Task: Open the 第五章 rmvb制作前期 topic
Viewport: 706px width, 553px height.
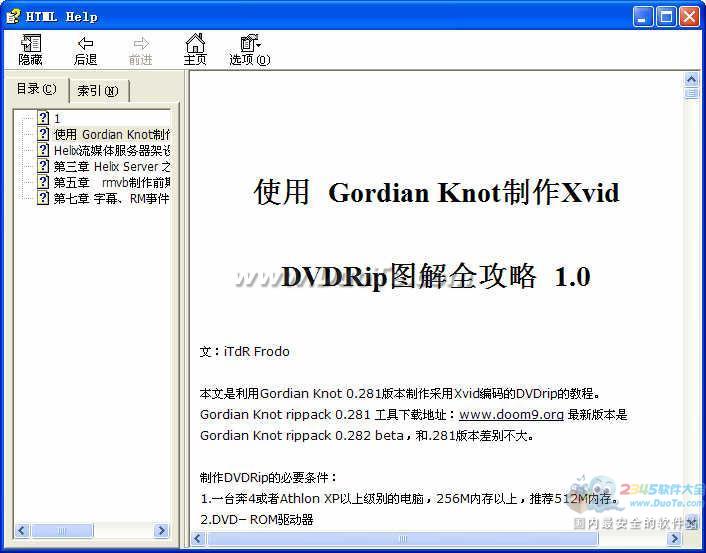Action: pos(112,182)
